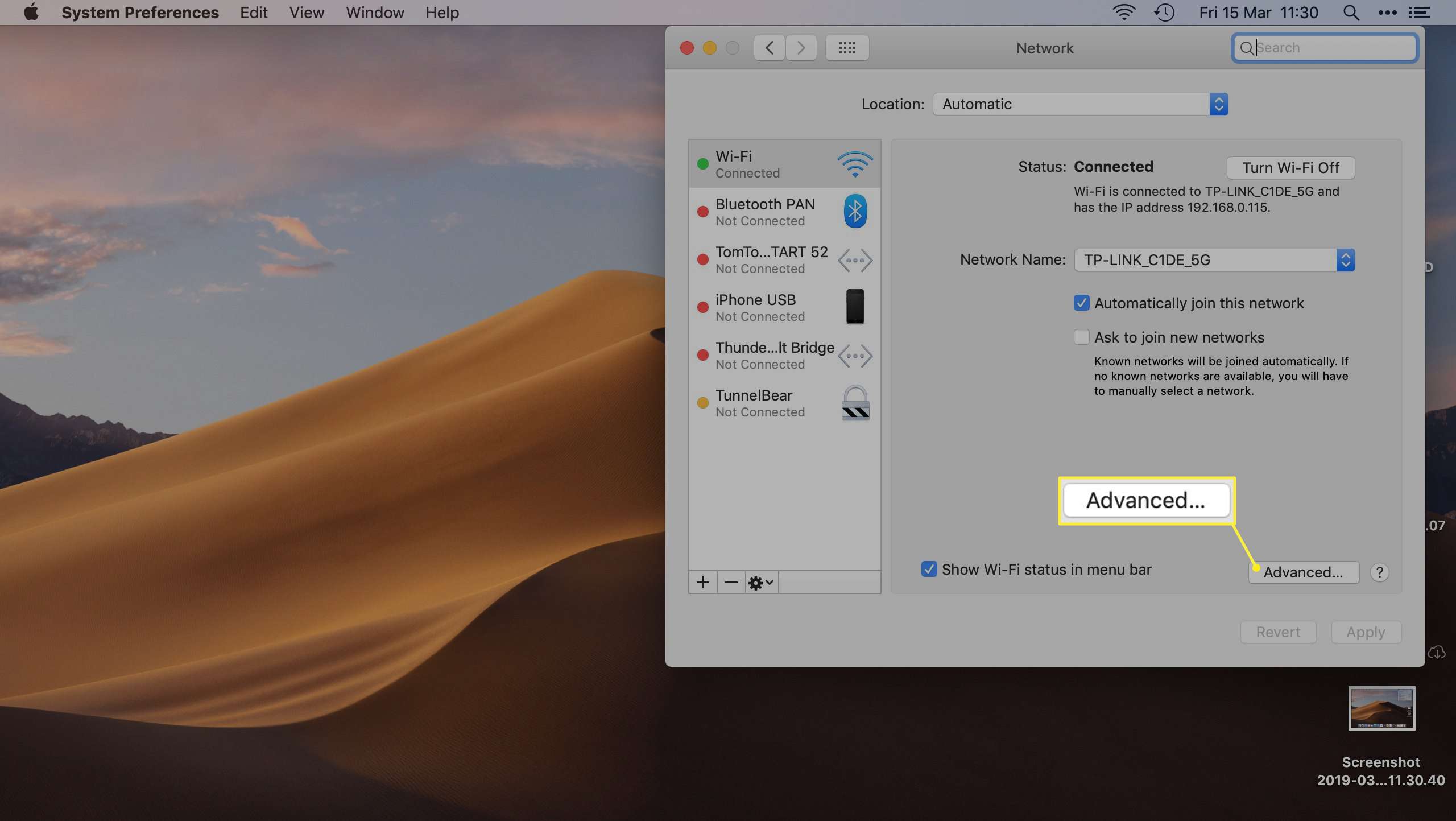The height and width of the screenshot is (821, 1456).
Task: Click the three-dots menu bar icon
Action: (1387, 13)
